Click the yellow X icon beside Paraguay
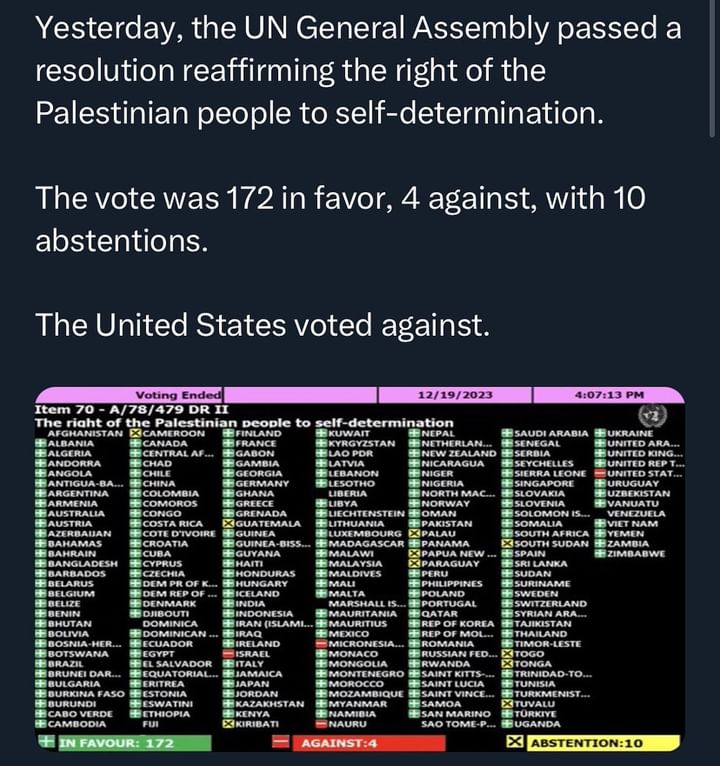This screenshot has width=720, height=766. click(414, 563)
